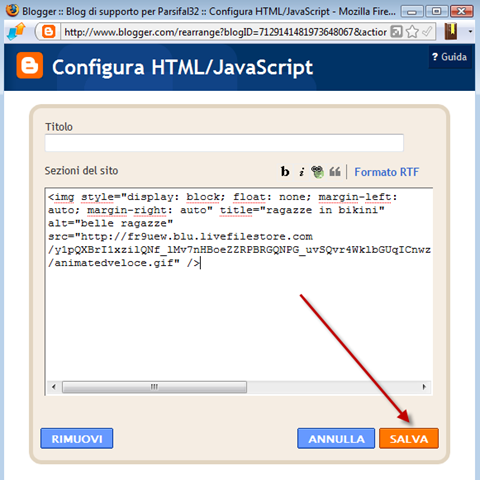The width and height of the screenshot is (480, 480).
Task: Click the ANNULLA button
Action: (336, 438)
